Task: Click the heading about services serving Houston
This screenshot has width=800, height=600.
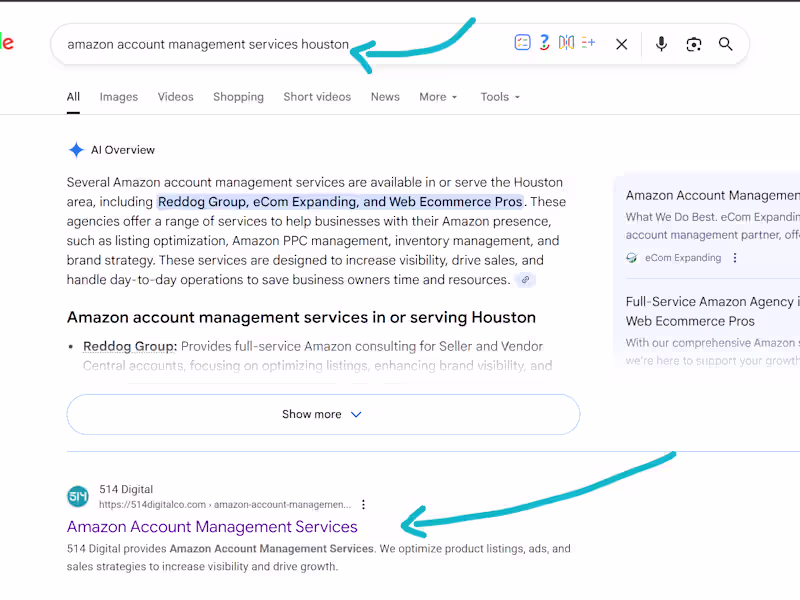Action: click(302, 317)
